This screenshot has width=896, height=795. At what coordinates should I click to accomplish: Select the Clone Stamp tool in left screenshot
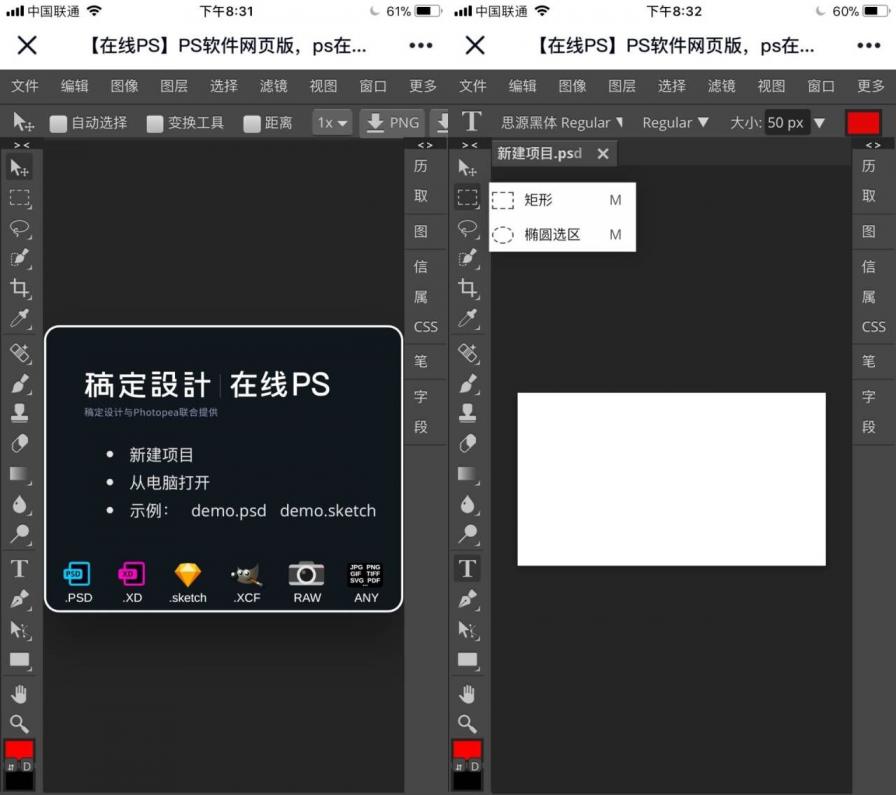pos(19,413)
